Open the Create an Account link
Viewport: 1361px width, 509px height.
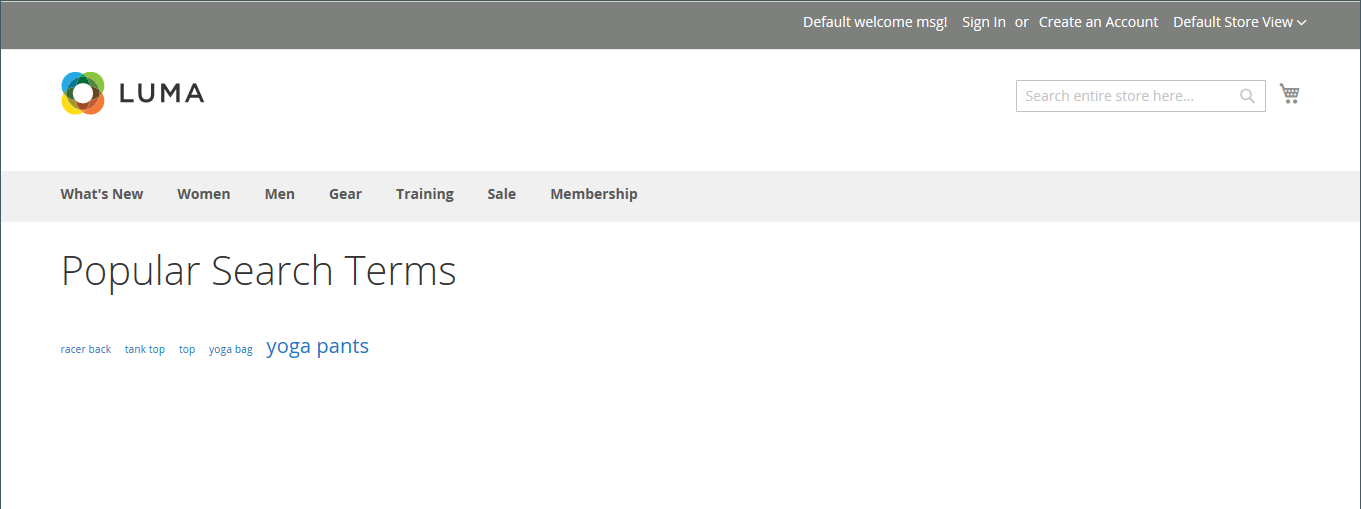[x=1098, y=22]
